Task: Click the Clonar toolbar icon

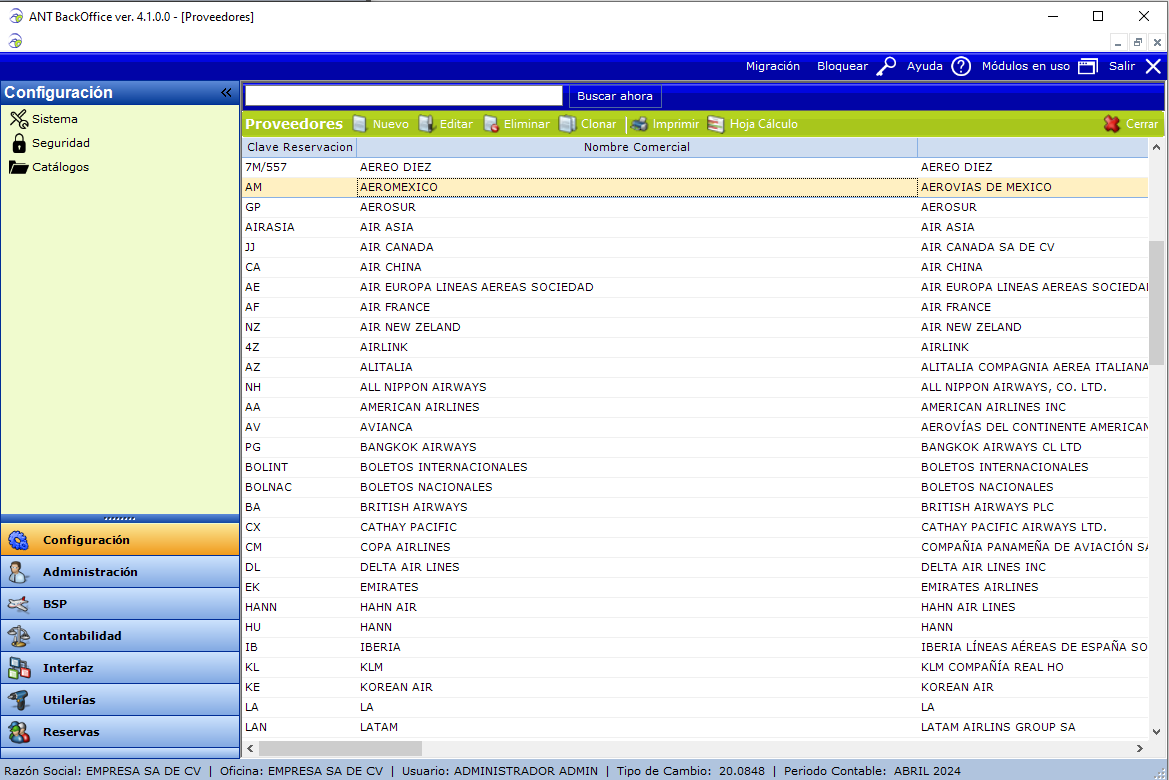Action: [x=567, y=124]
